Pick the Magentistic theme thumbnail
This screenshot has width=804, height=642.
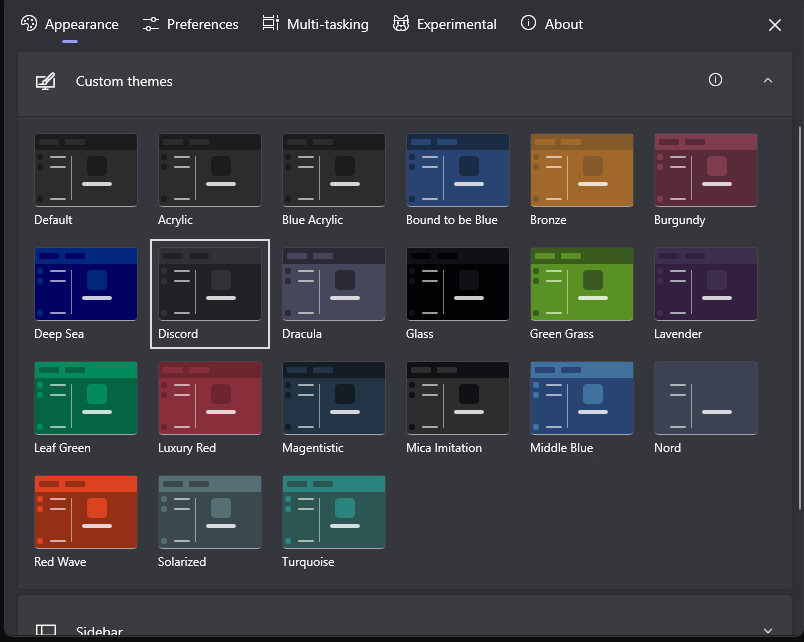tap(334, 398)
